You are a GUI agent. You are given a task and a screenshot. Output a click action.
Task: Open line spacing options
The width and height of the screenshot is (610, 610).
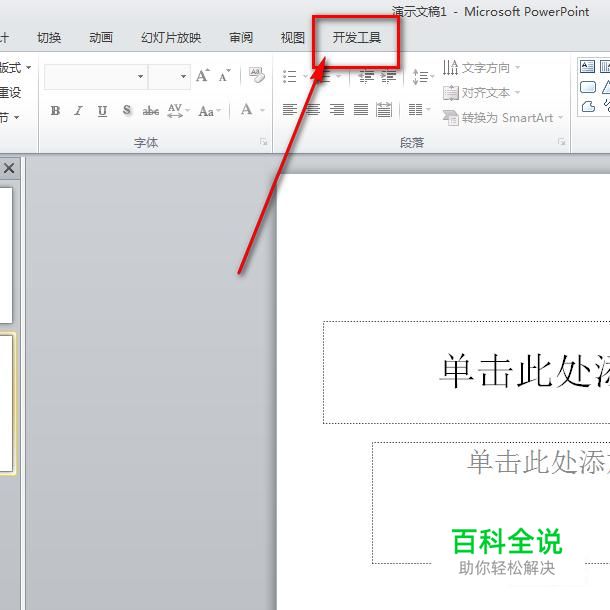click(x=422, y=76)
